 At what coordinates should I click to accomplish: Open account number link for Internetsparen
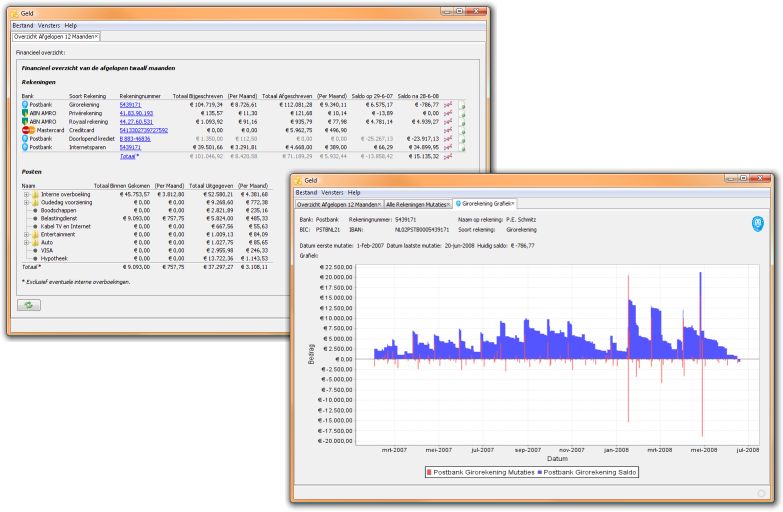130,147
